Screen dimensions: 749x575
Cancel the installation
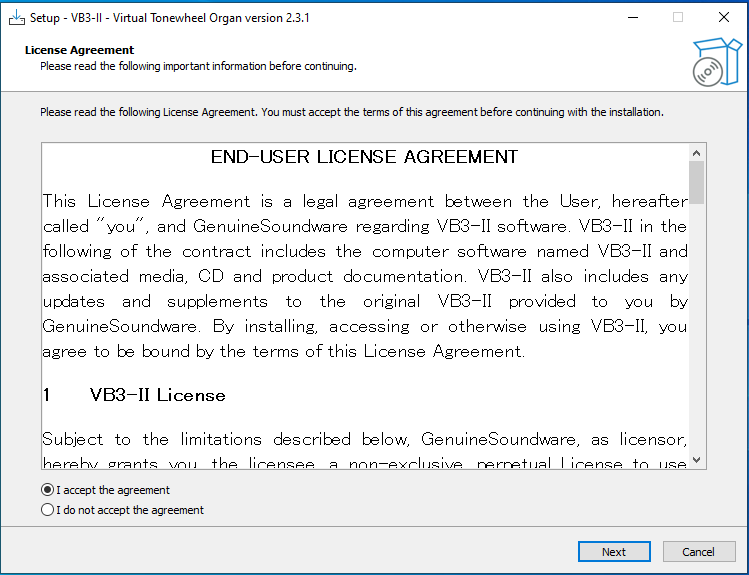[x=699, y=552]
